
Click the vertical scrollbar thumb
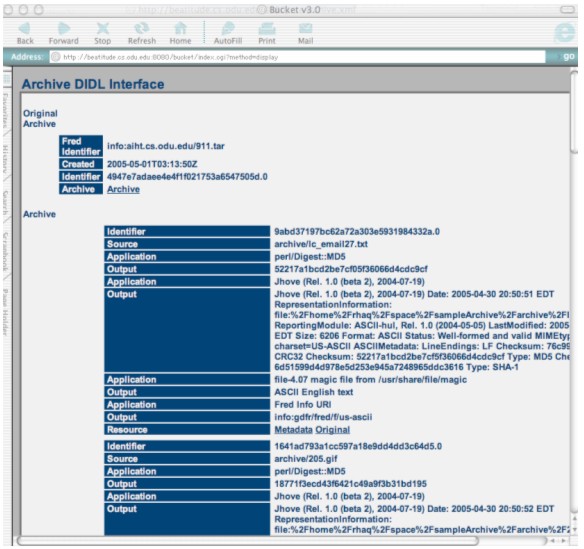tap(574, 112)
